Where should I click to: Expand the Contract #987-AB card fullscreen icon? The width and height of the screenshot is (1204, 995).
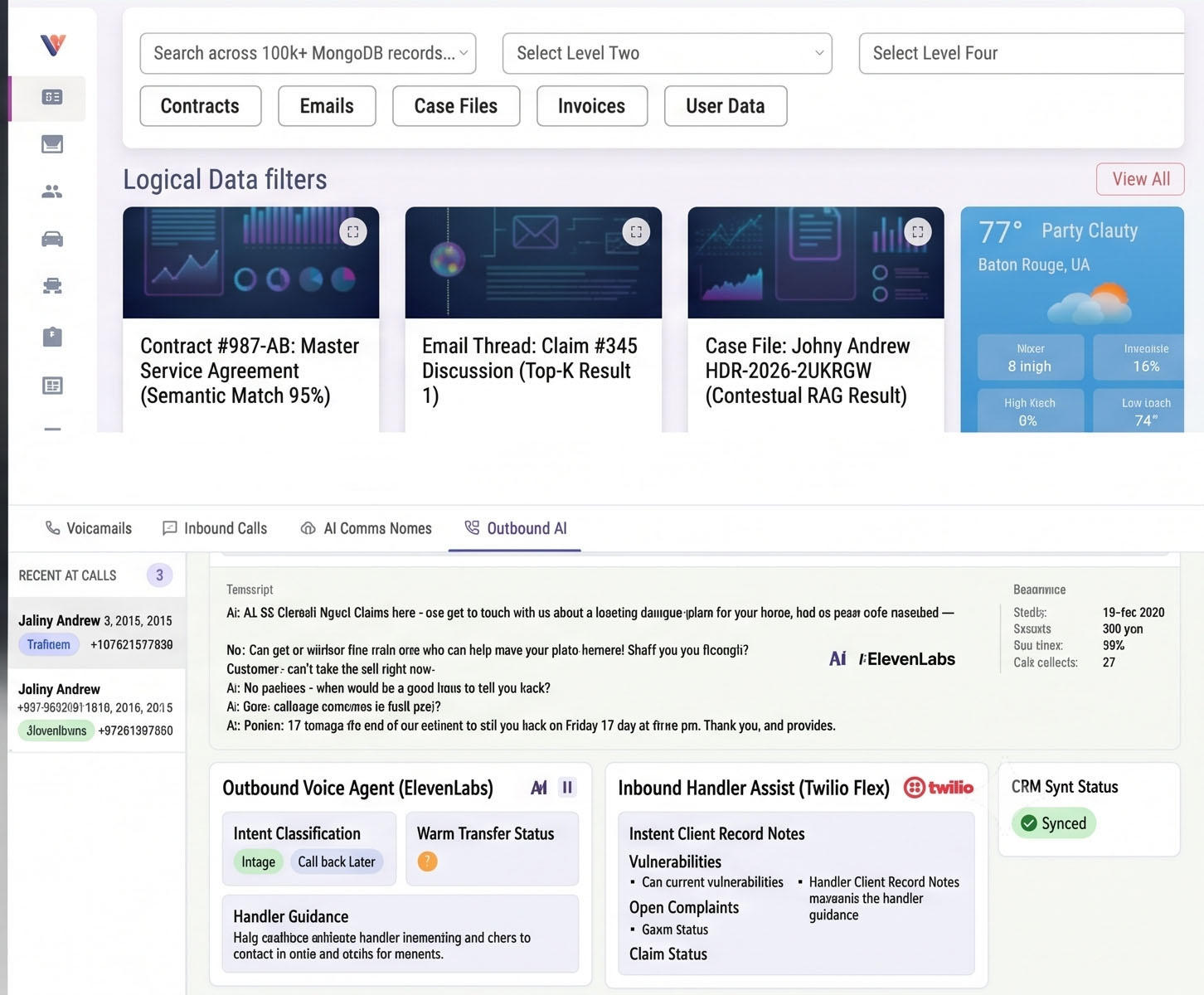coord(353,232)
